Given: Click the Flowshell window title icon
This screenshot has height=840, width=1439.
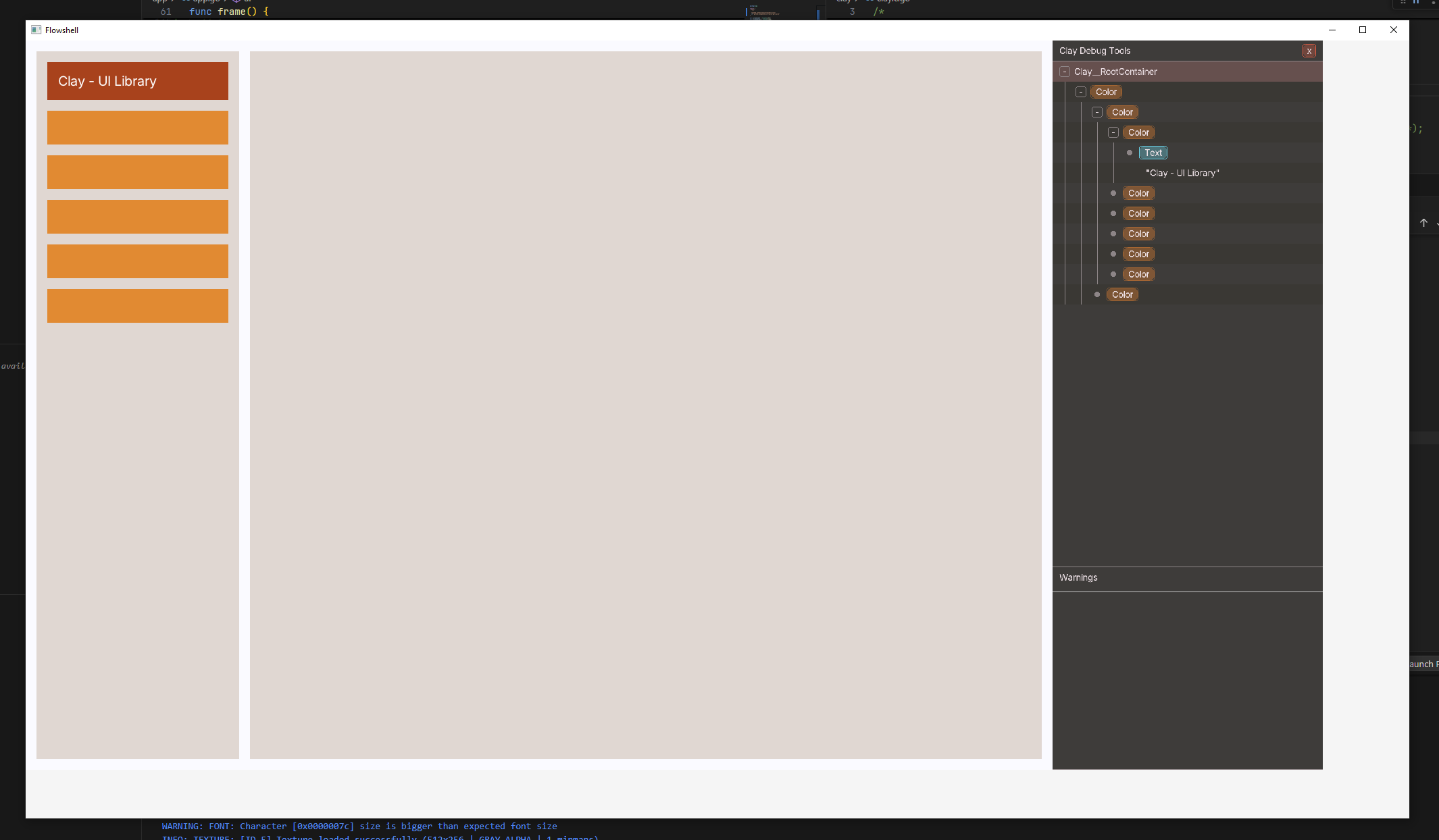Looking at the screenshot, I should [x=36, y=30].
